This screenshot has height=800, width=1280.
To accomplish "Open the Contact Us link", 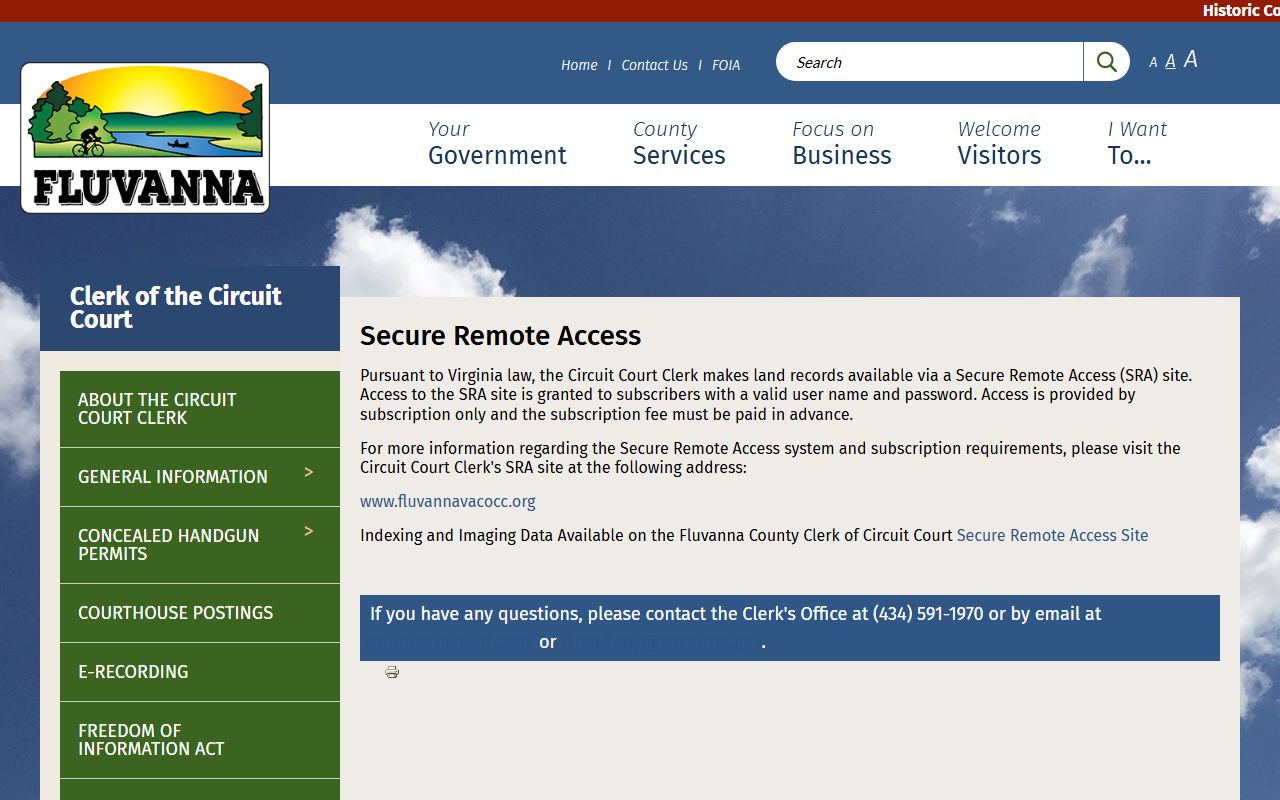I will [654, 65].
